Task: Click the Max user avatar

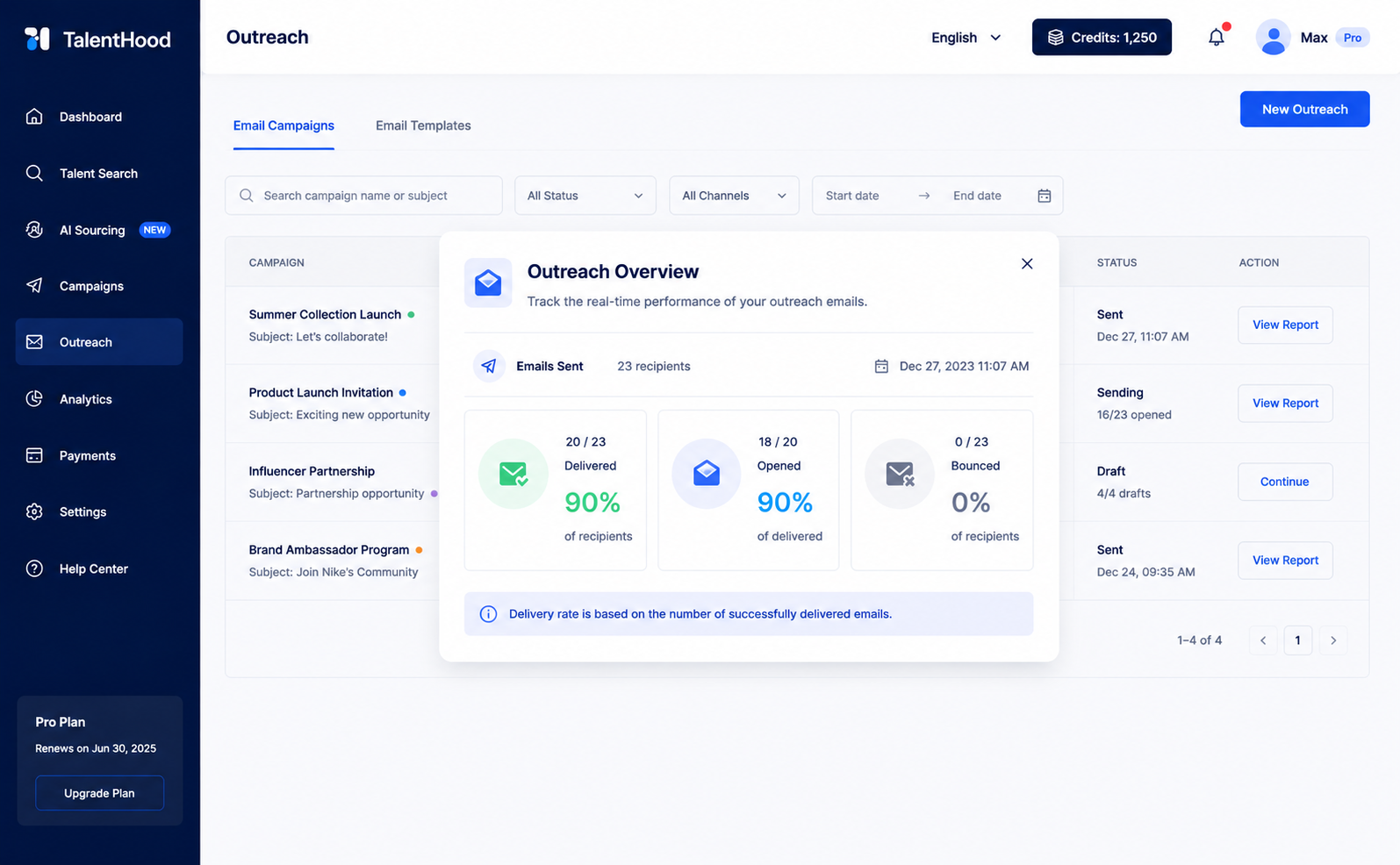Action: coord(1273,38)
